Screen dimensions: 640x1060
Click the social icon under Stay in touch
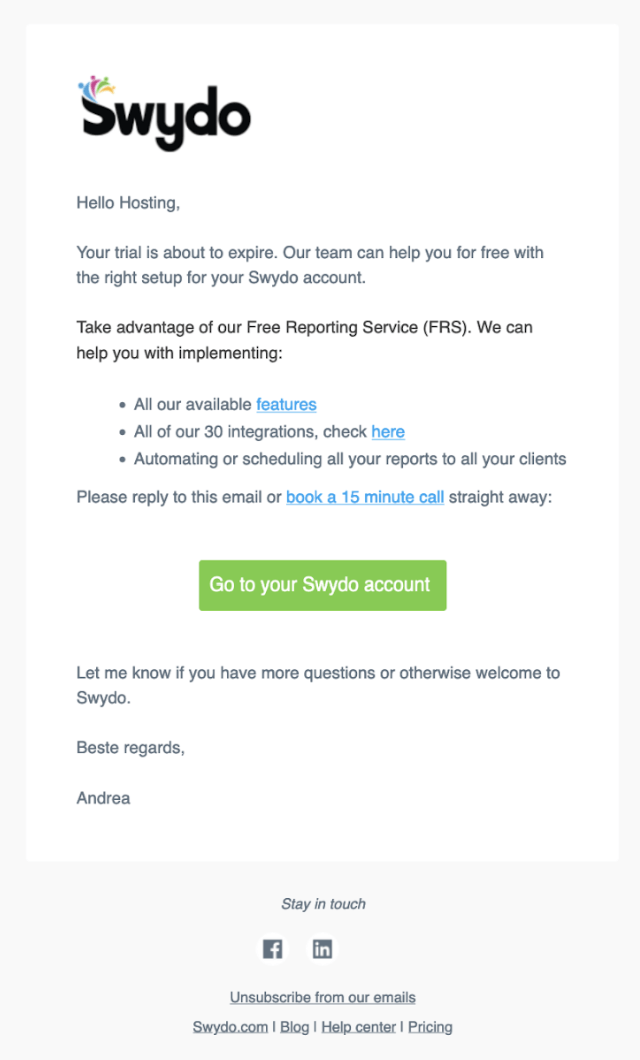coord(272,948)
